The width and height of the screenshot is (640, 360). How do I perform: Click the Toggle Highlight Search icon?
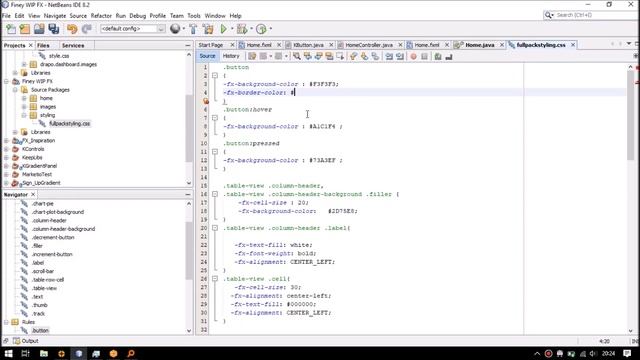(x=329, y=56)
